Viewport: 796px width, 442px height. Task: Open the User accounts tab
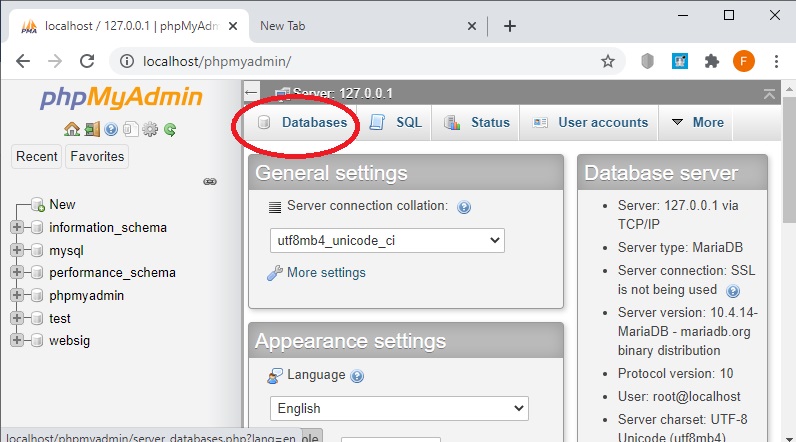(589, 122)
